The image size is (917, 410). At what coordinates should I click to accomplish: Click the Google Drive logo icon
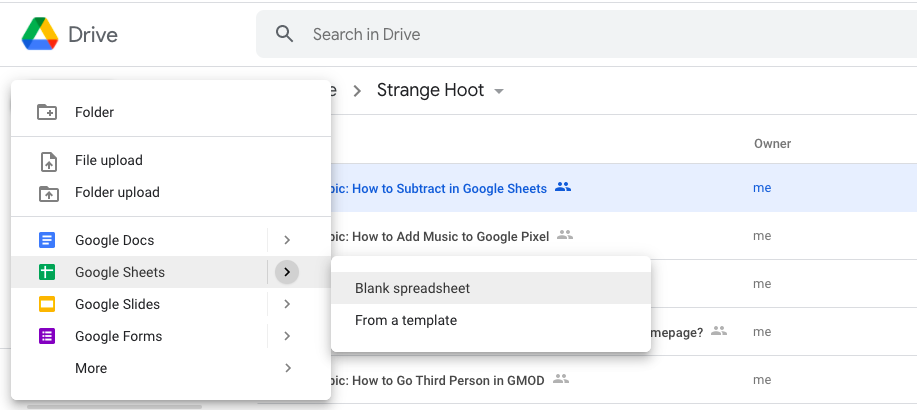point(40,35)
